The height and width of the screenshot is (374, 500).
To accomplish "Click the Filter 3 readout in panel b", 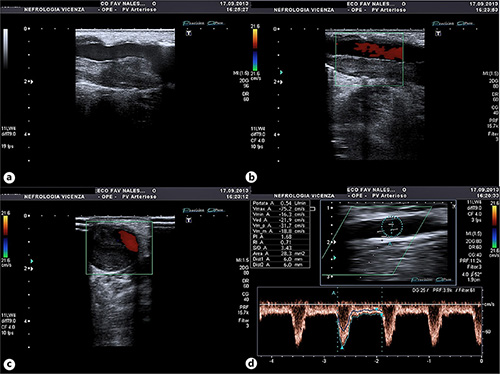I will 494,137.
